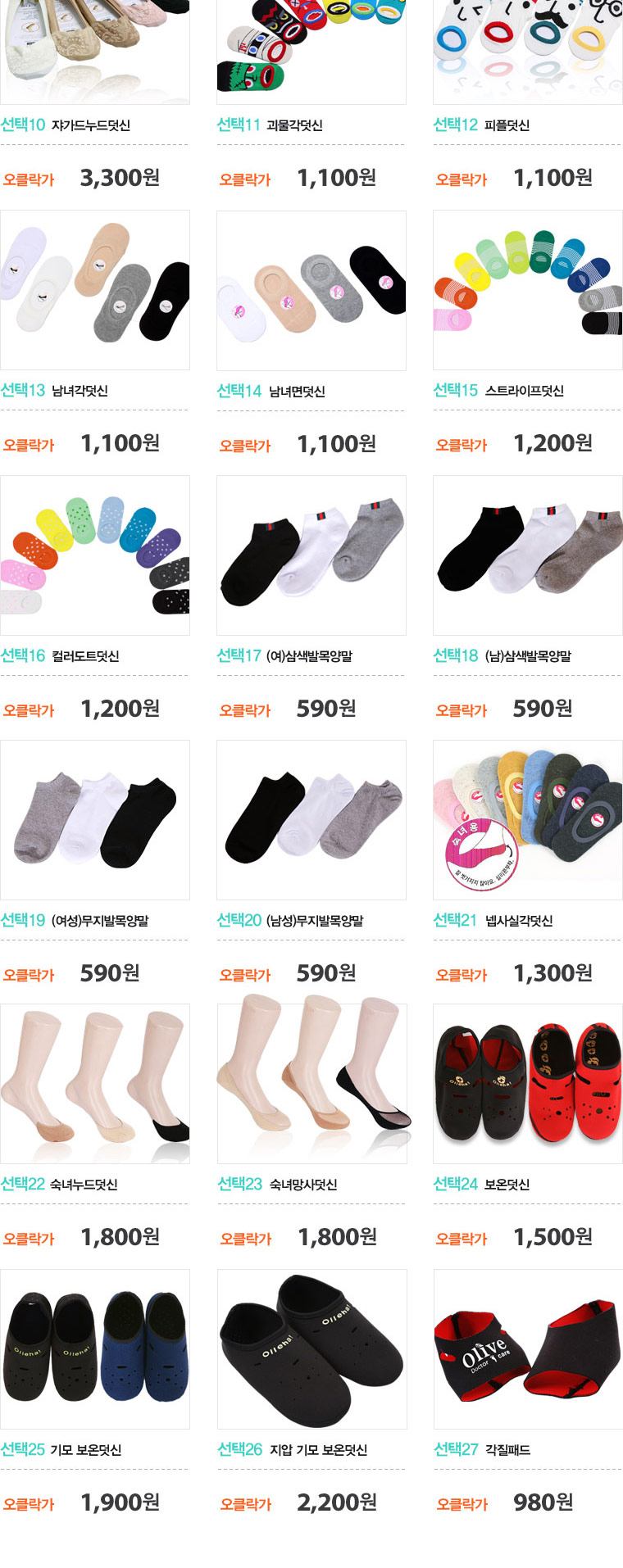Open the 선택18 (남)삼색발목양말 sock image

(528, 555)
